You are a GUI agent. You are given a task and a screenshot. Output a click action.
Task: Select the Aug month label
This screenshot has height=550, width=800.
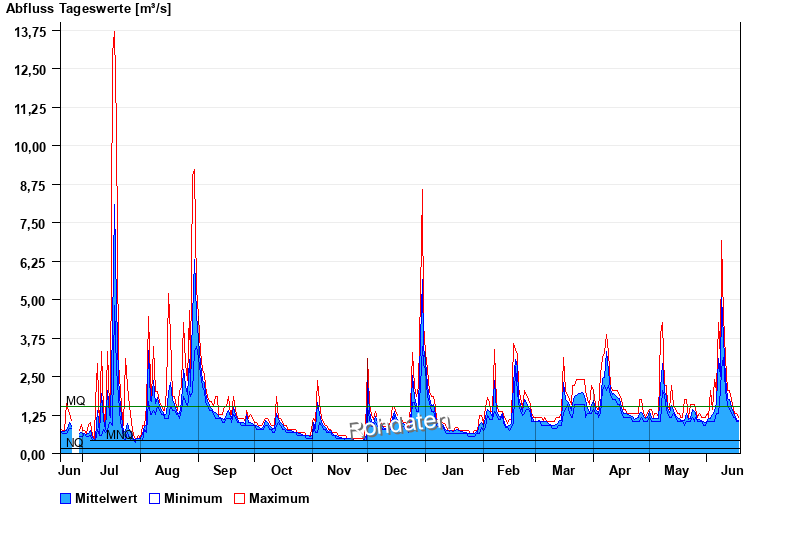coord(167,470)
